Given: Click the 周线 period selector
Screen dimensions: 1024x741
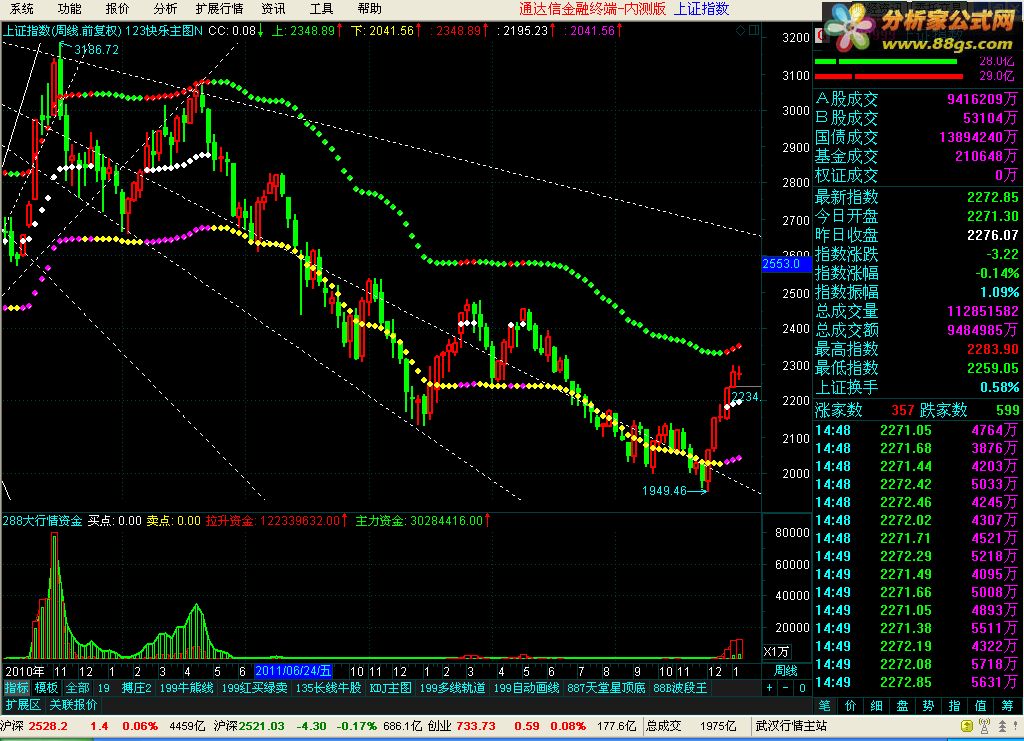Looking at the screenshot, I should point(786,670).
